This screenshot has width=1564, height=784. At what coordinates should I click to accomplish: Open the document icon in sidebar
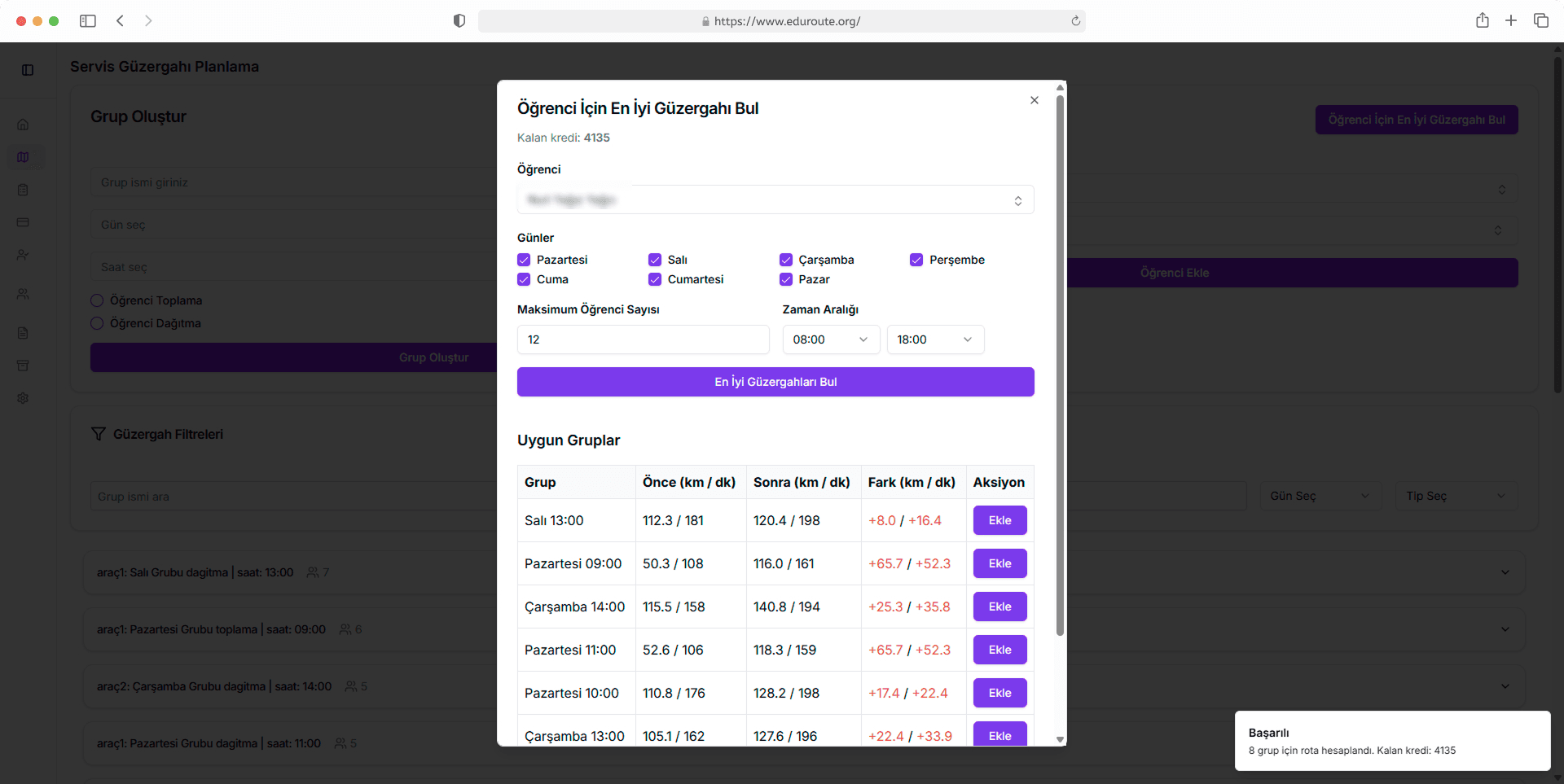(x=23, y=333)
